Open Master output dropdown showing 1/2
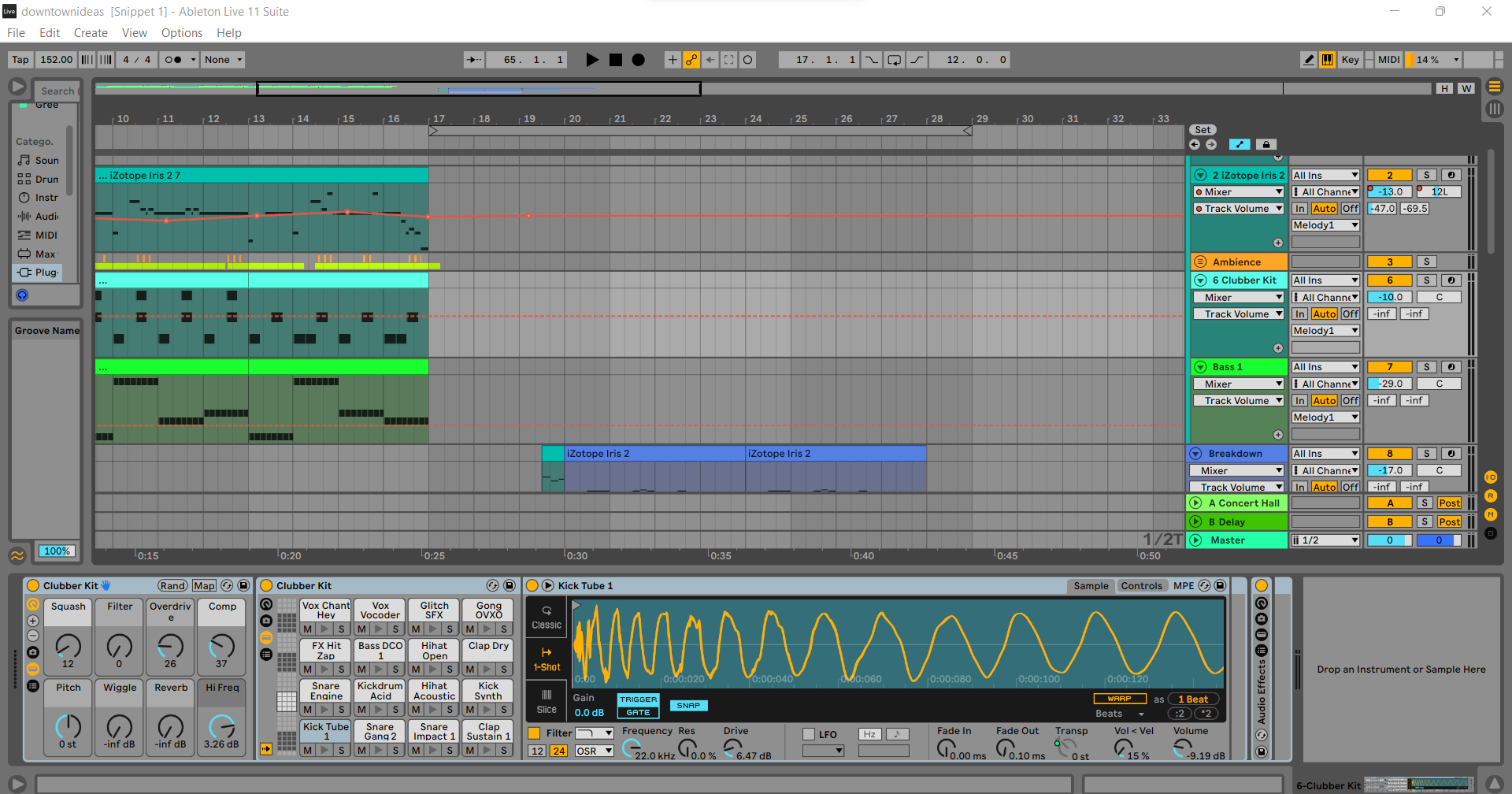 pos(1325,540)
